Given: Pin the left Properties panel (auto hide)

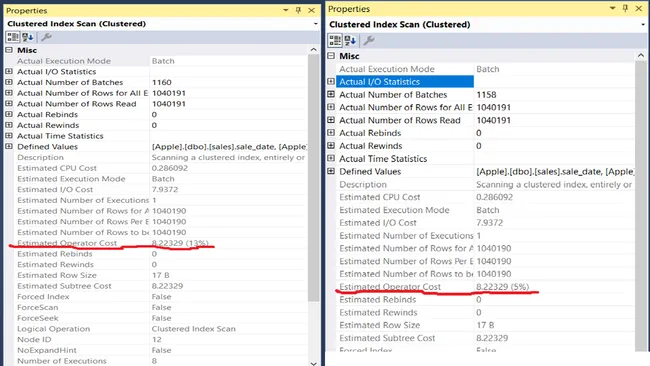Looking at the screenshot, I should click(298, 10).
